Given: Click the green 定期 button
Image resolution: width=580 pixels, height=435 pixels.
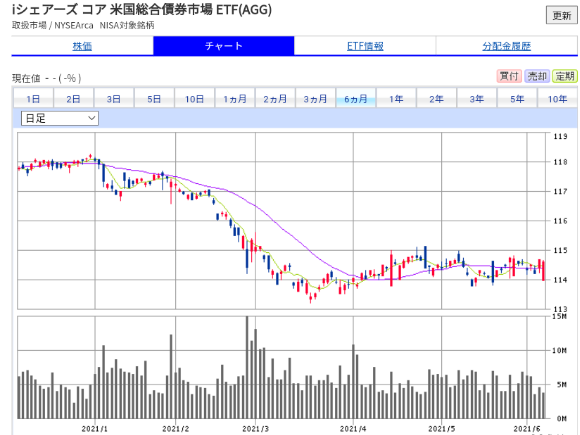Looking at the screenshot, I should coord(565,76).
